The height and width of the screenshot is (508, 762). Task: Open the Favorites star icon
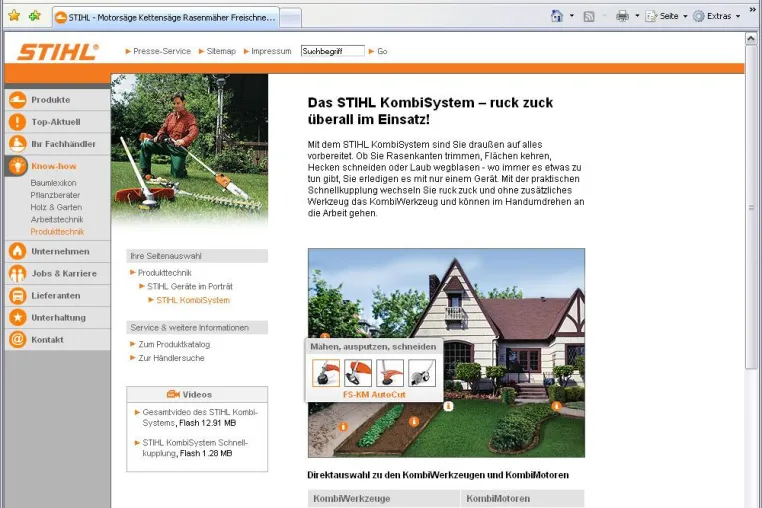(x=14, y=16)
